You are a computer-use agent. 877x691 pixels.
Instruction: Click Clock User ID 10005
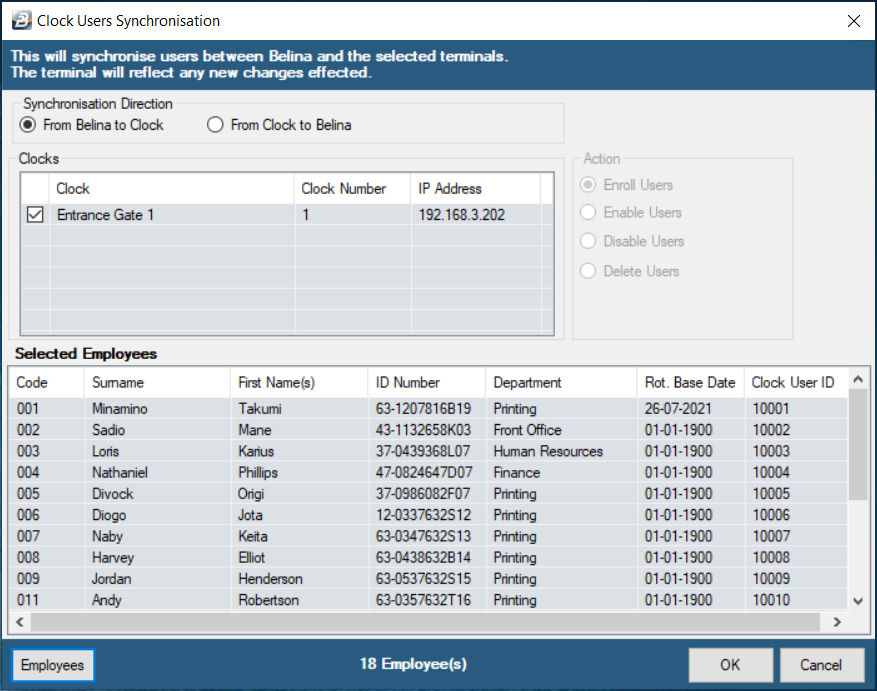click(x=771, y=493)
